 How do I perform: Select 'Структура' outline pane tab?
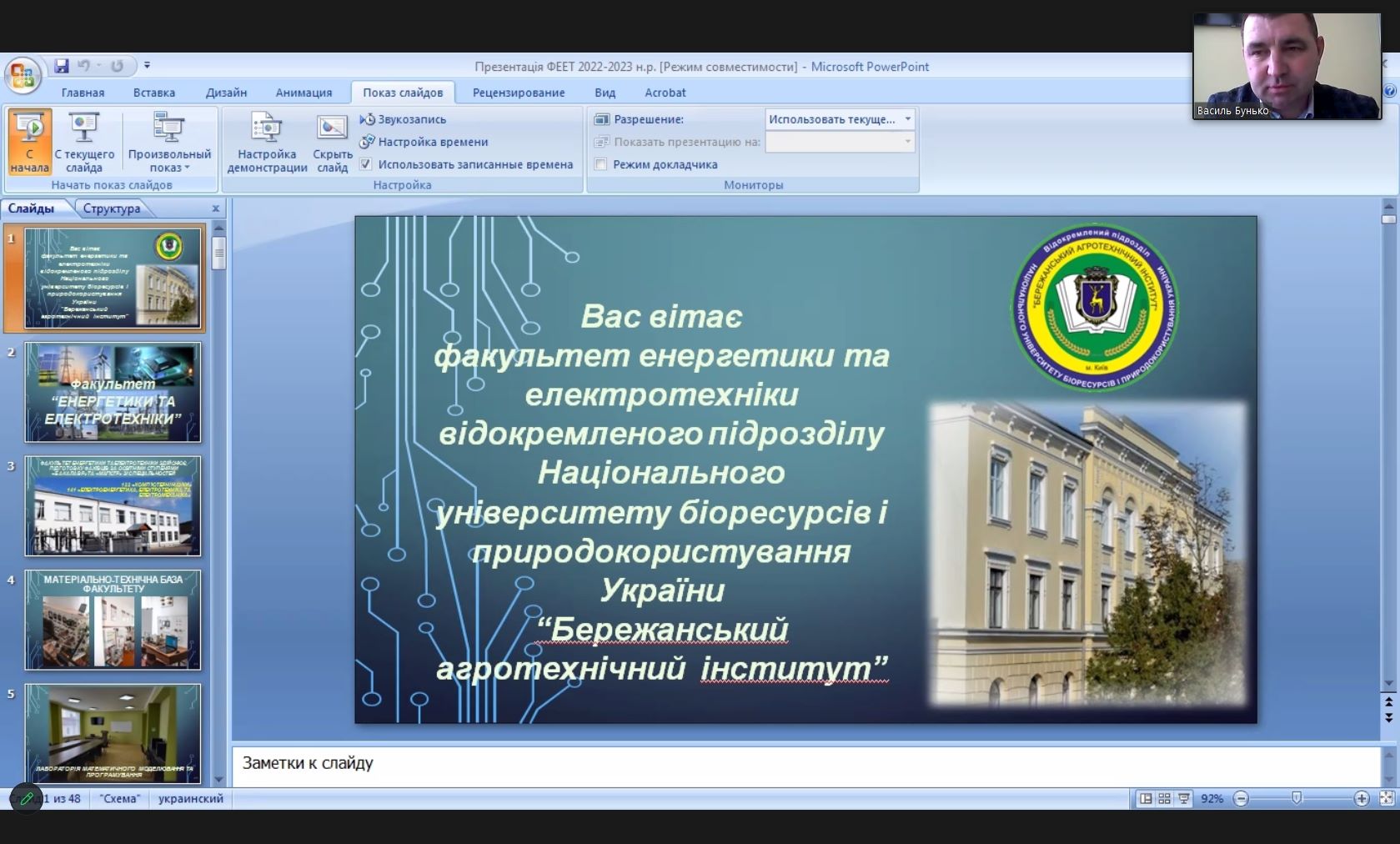tap(112, 208)
